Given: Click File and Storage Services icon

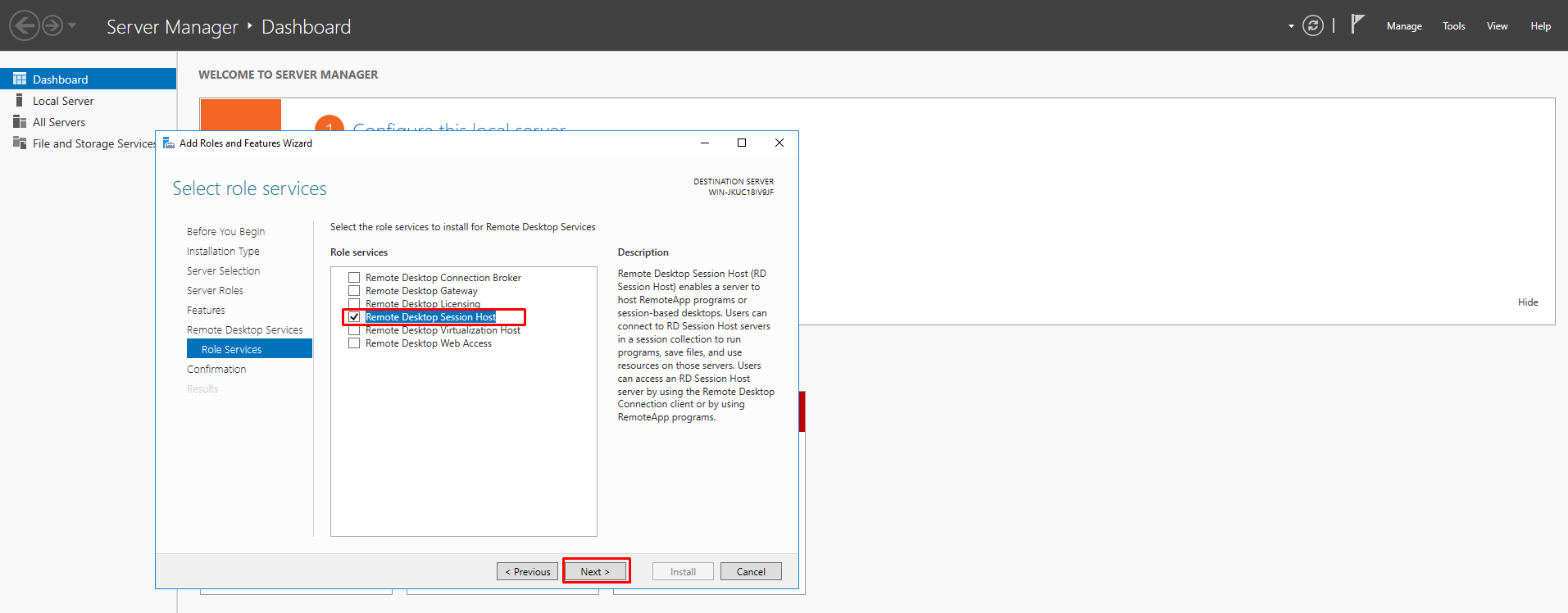Looking at the screenshot, I should pyautogui.click(x=20, y=143).
